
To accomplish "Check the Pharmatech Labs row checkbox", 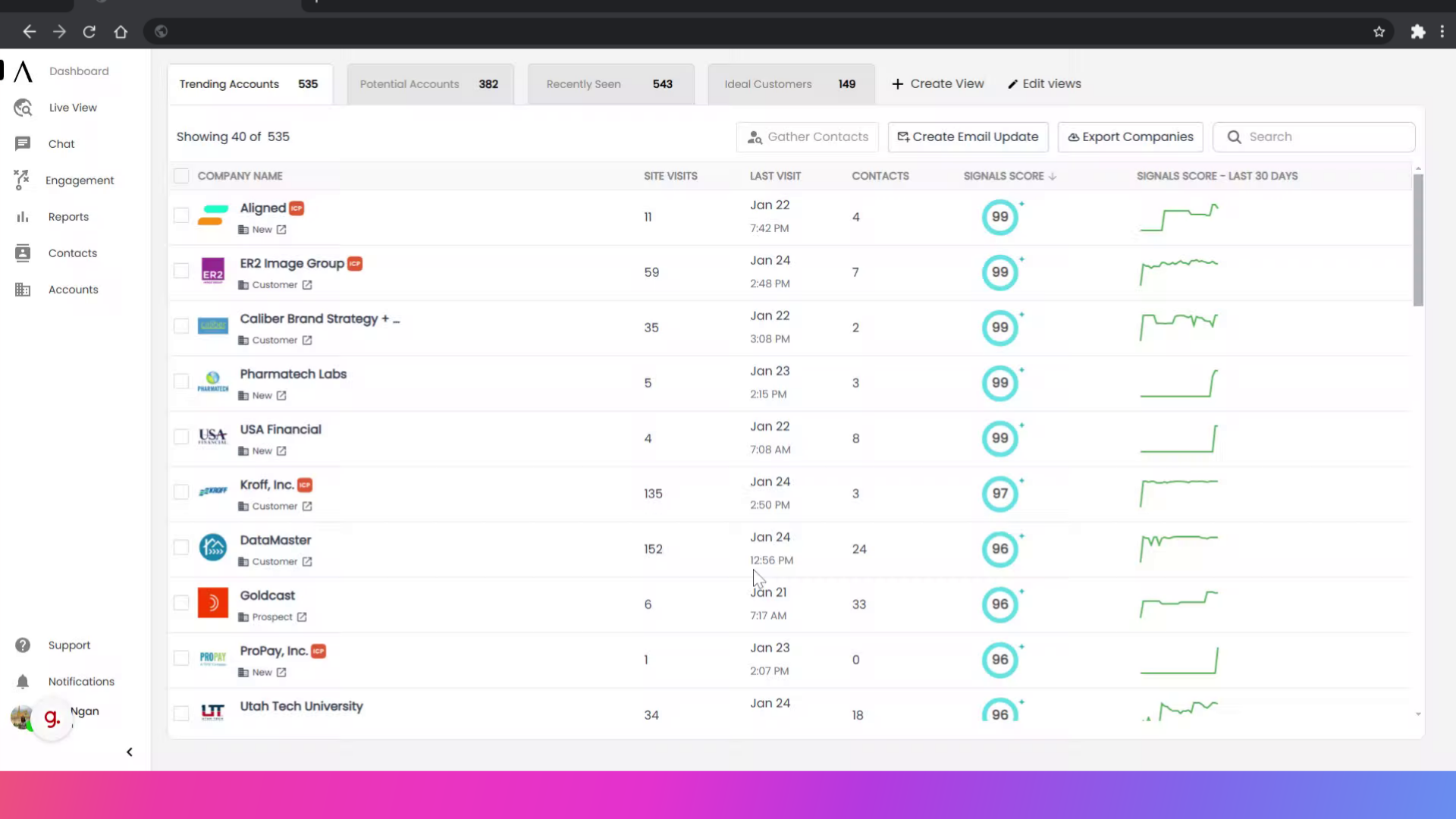I will [181, 381].
